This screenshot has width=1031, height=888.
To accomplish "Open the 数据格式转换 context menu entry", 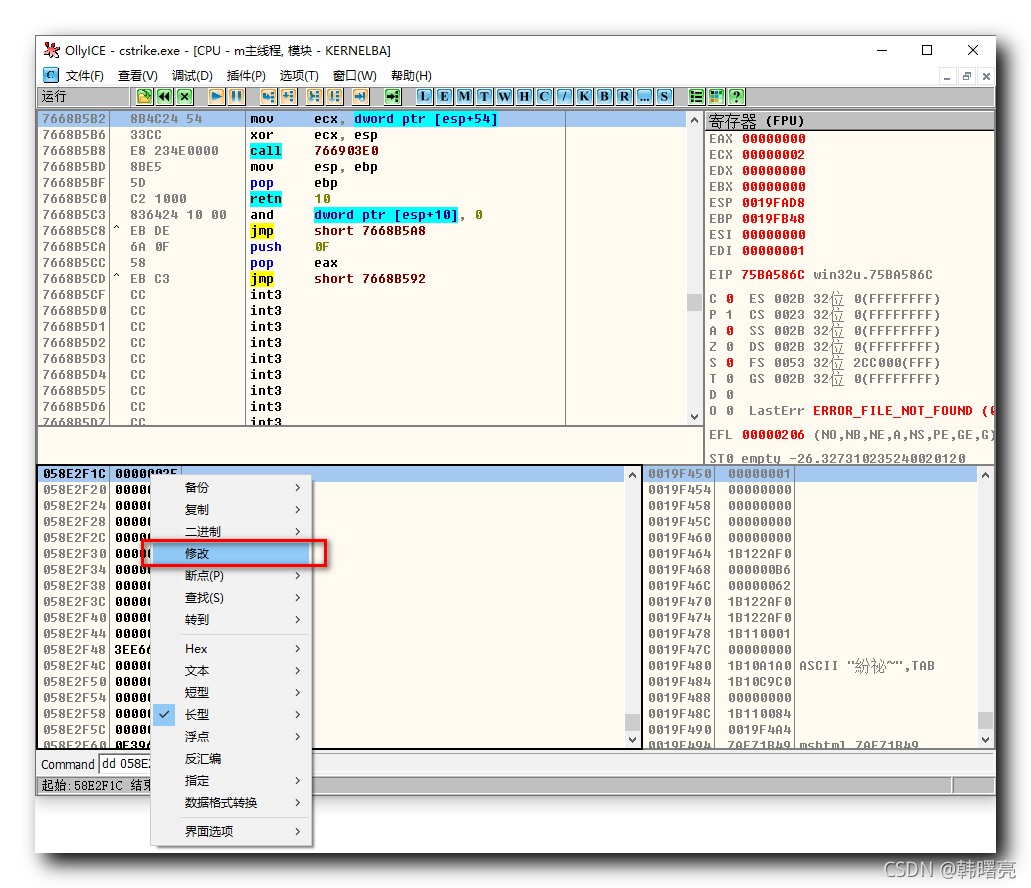I will click(231, 803).
